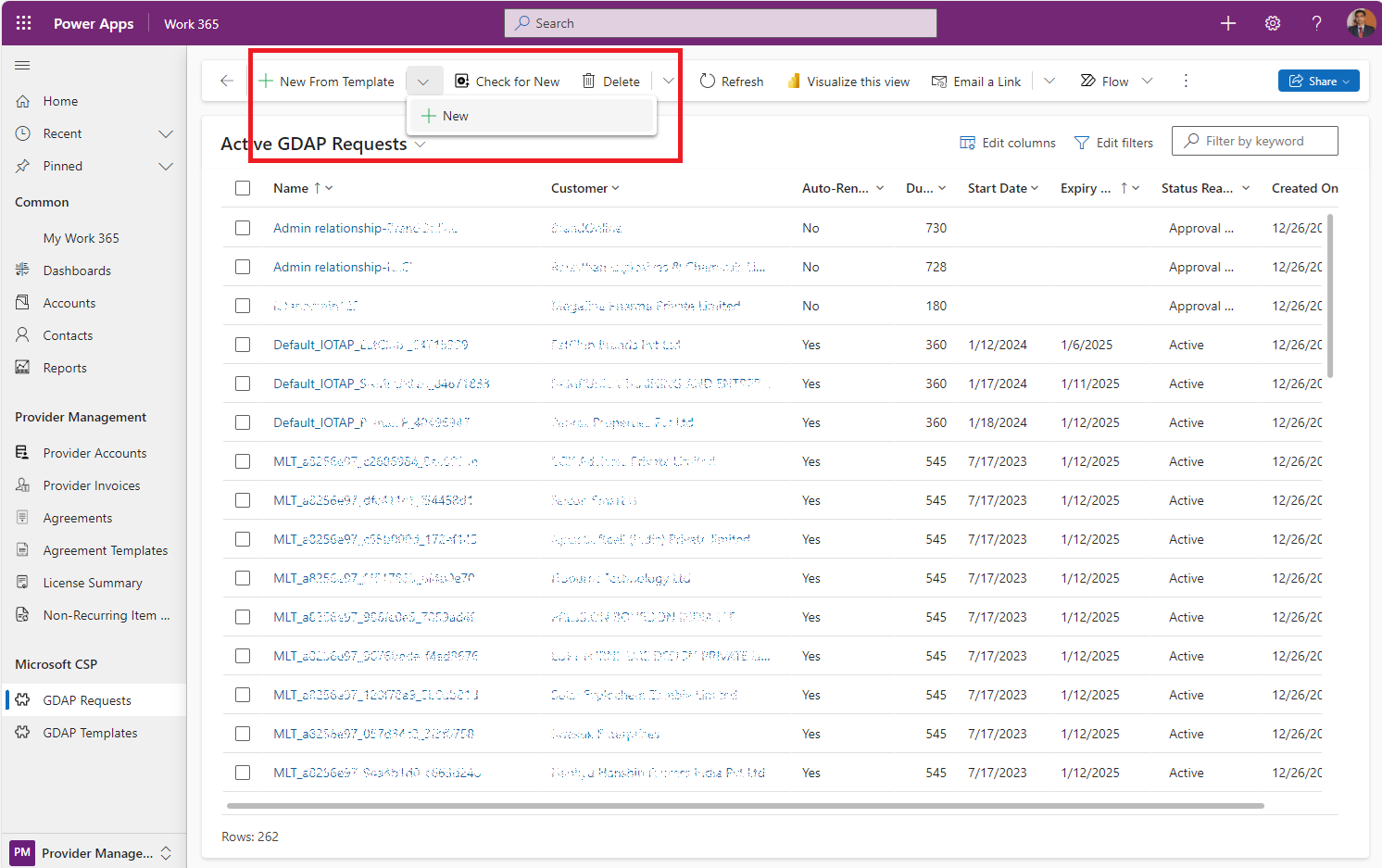
Task: Click Edit columns
Action: 1008,143
